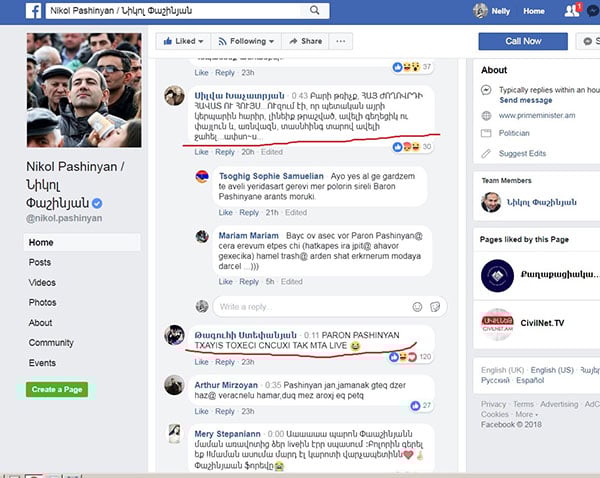The width and height of the screenshot is (600, 478).
Task: Click the Send message link
Action: coord(525,100)
